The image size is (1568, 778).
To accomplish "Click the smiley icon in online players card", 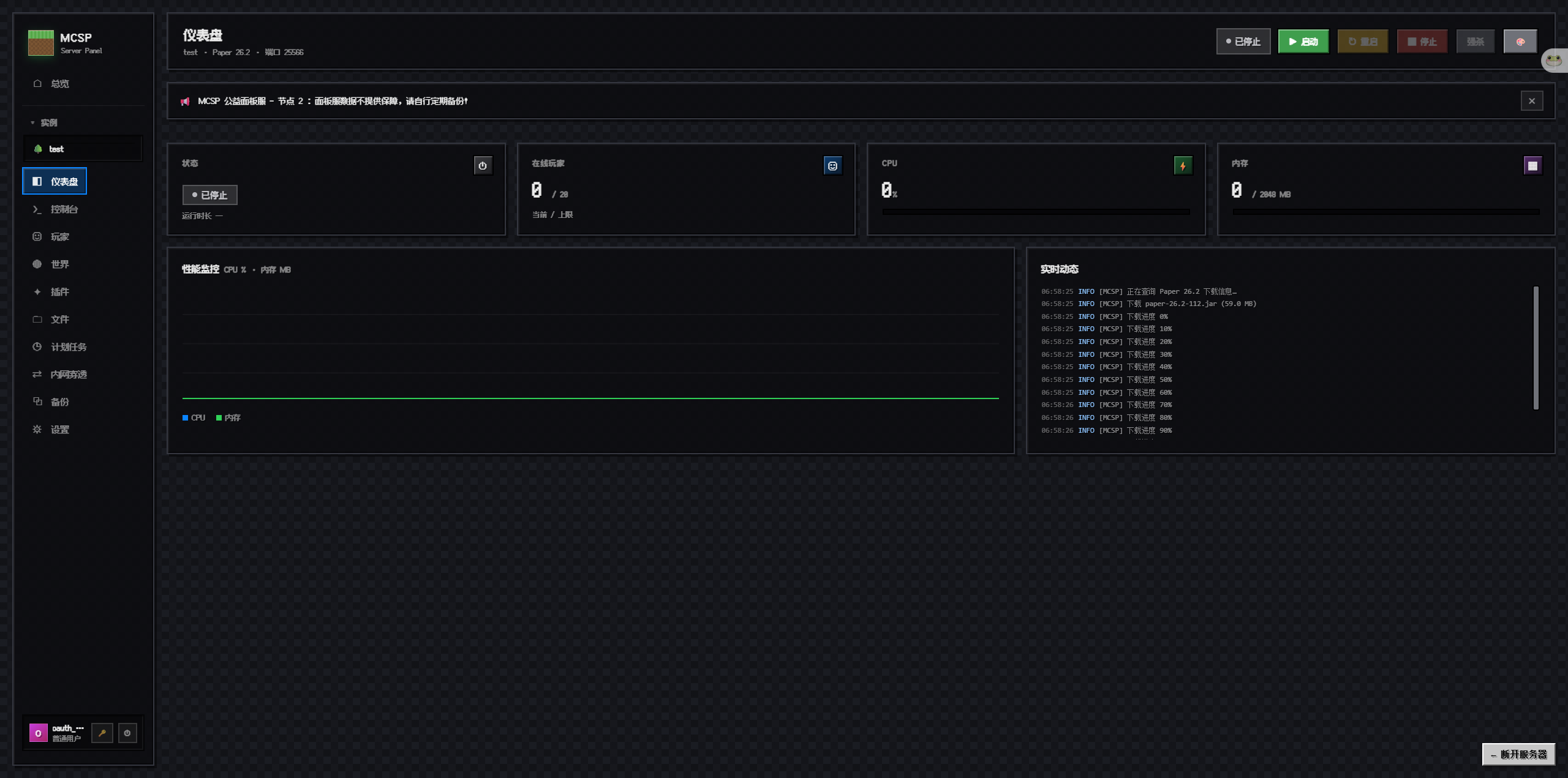I will click(832, 165).
